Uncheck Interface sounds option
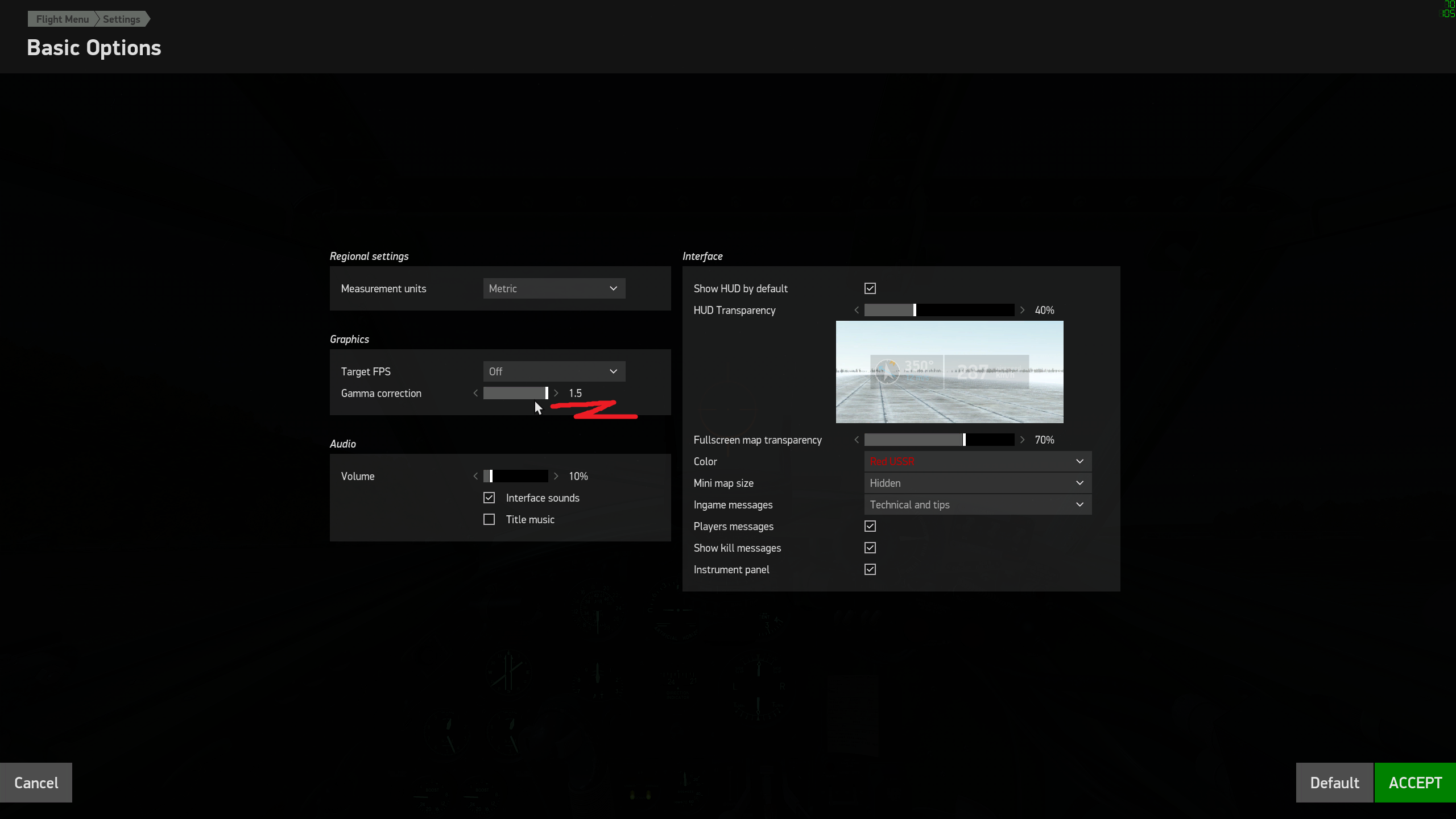This screenshot has height=819, width=1456. (489, 498)
